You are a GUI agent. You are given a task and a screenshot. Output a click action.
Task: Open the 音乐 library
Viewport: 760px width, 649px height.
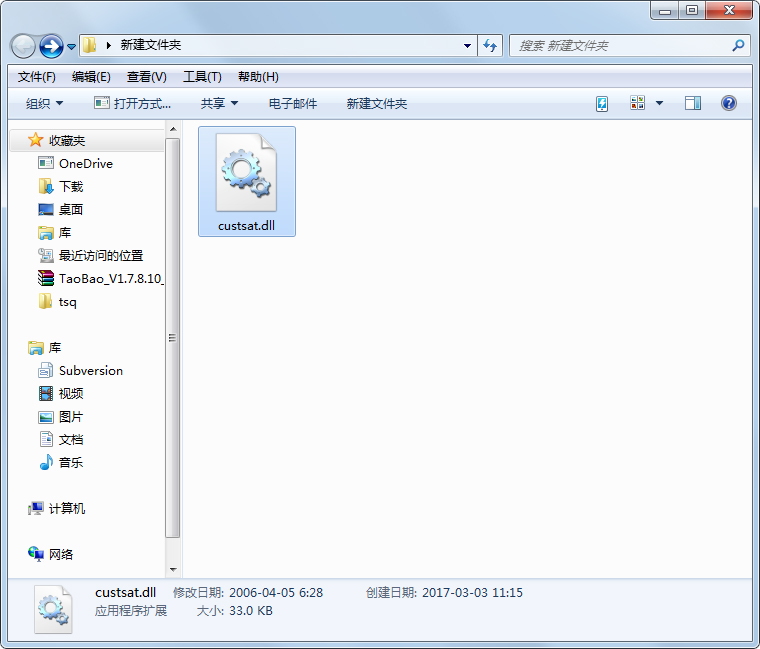point(71,462)
